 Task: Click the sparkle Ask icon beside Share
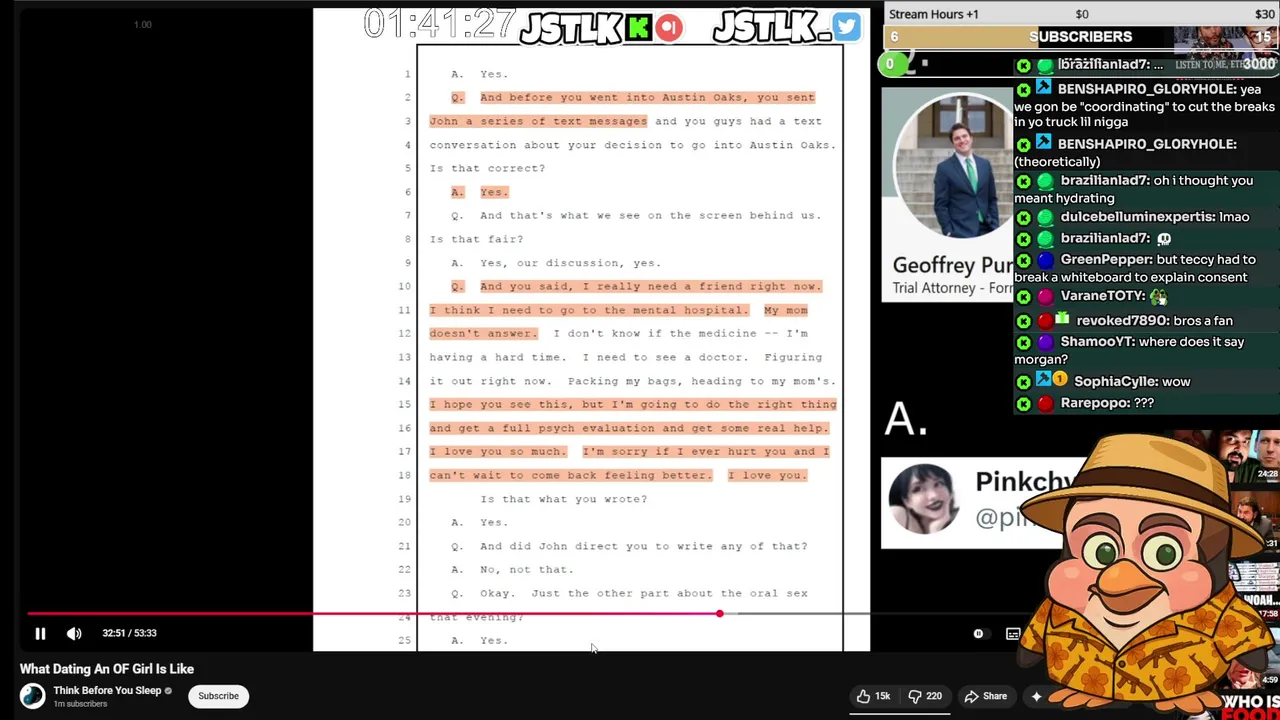tap(1037, 696)
